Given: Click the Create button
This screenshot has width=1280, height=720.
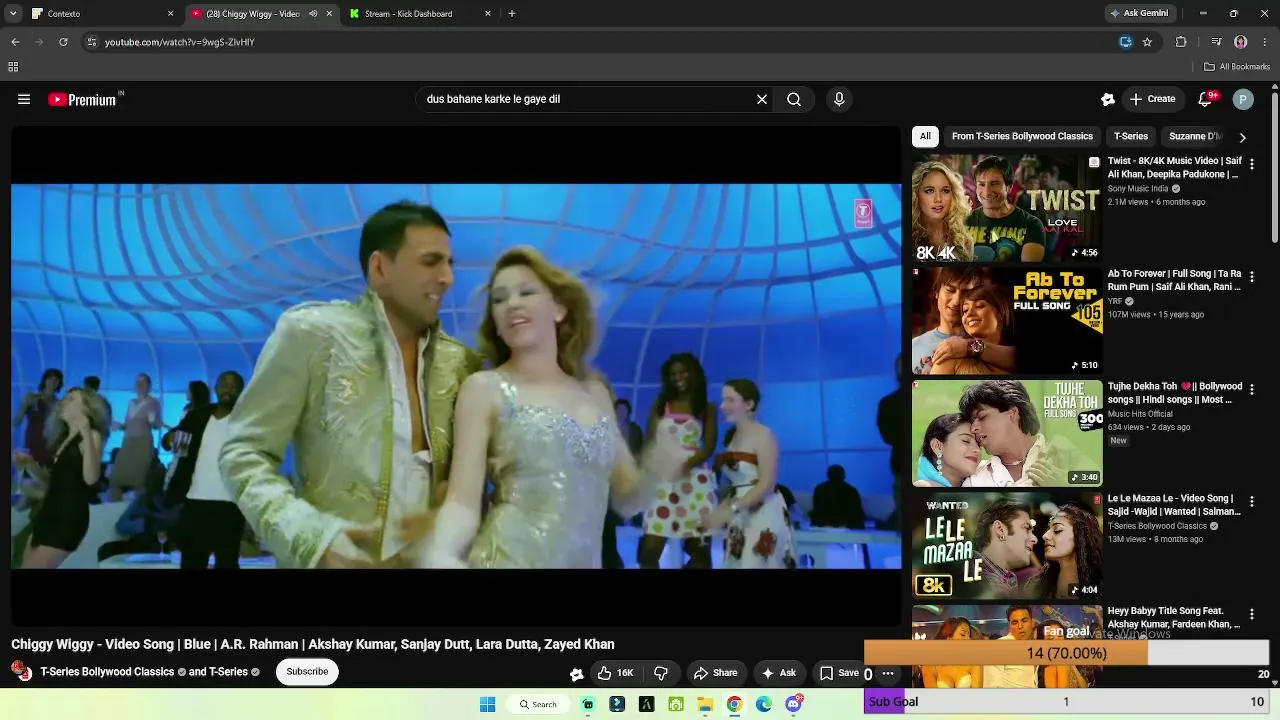Looking at the screenshot, I should coord(1152,99).
